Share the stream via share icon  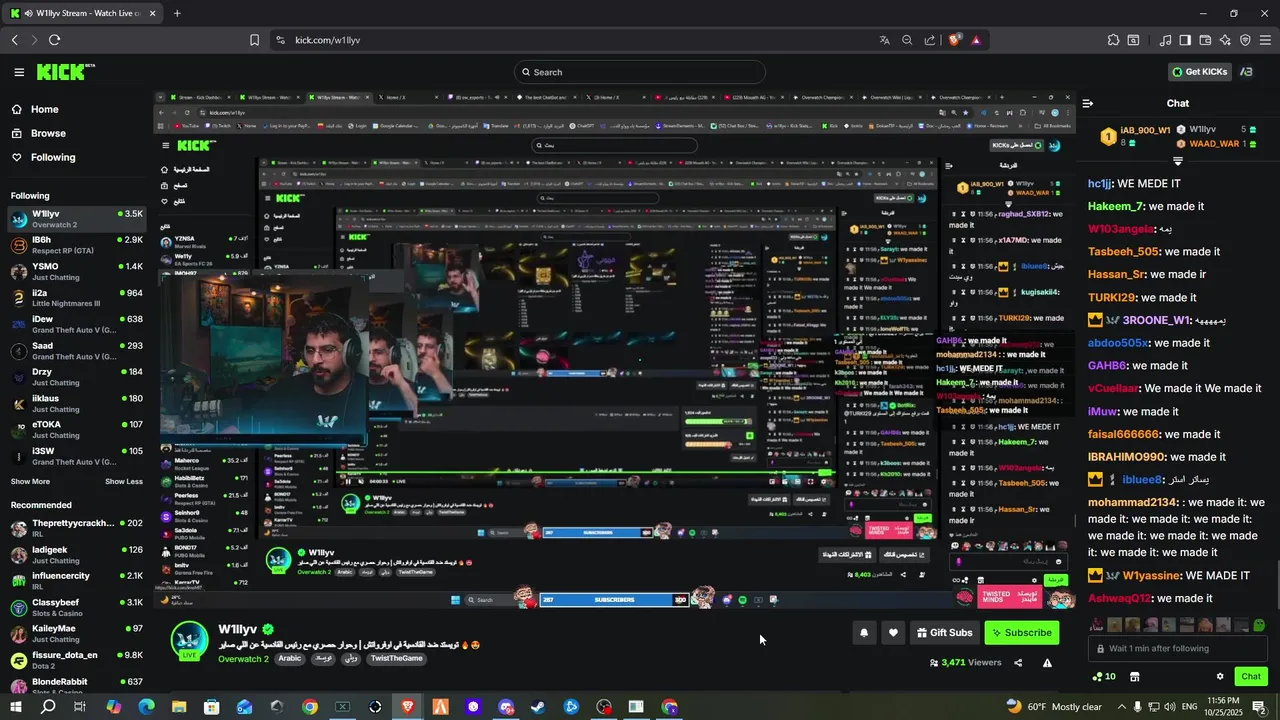pos(1018,662)
